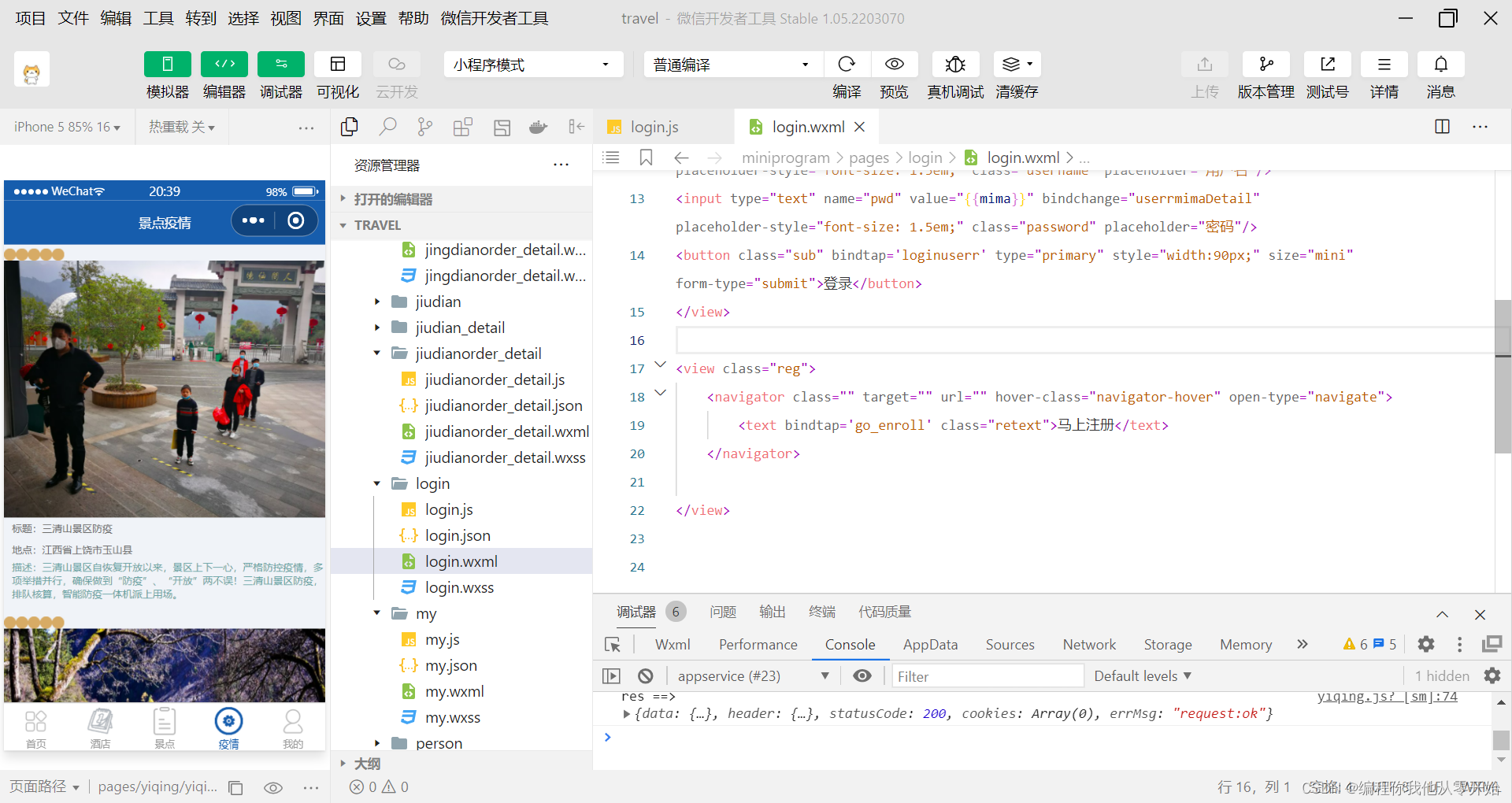This screenshot has height=803, width=1512.
Task: Click the yiqing.js source link
Action: pos(1387,697)
